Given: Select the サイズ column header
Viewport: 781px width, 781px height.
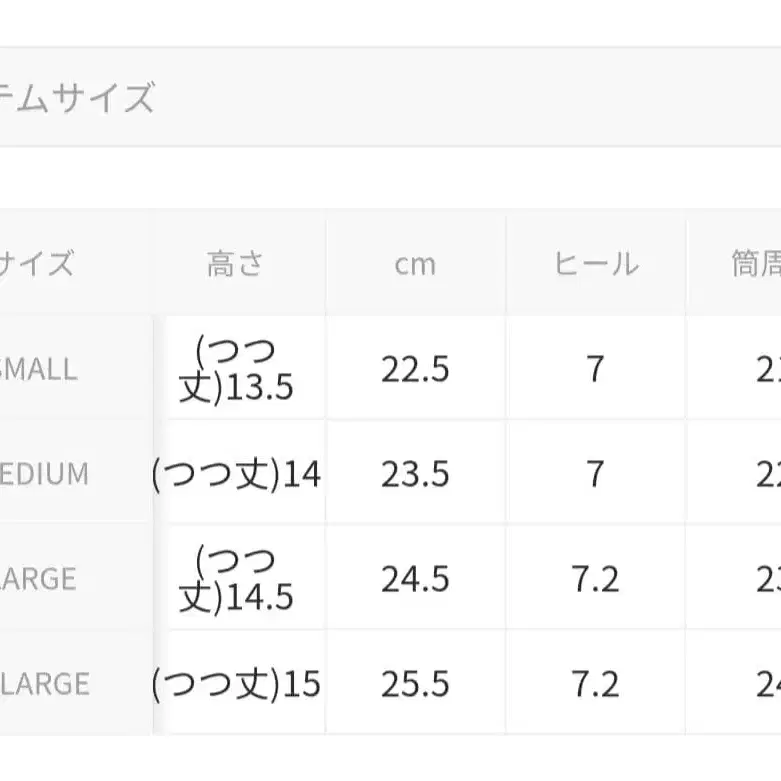Looking at the screenshot, I should pos(38,264).
